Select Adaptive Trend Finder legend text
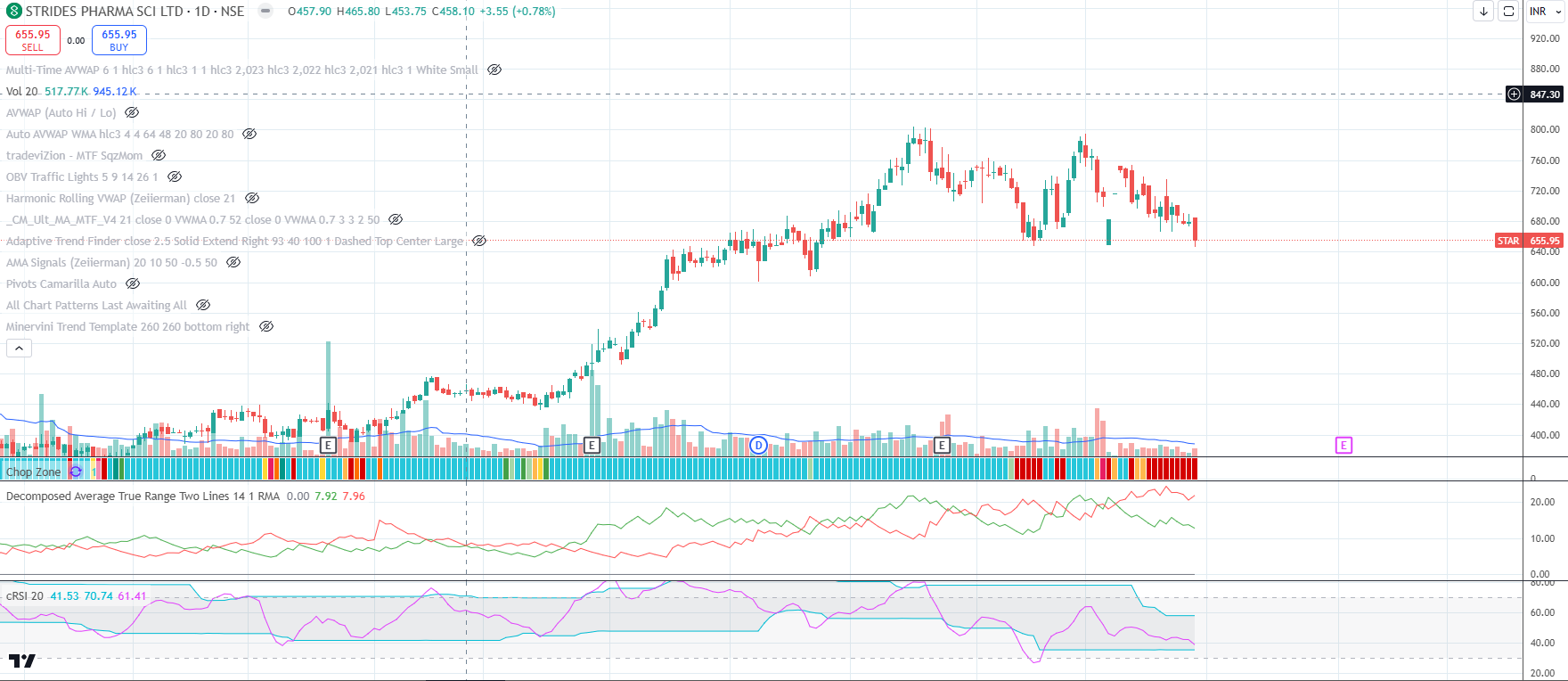Viewport: 1568px width, 681px height. 234,241
